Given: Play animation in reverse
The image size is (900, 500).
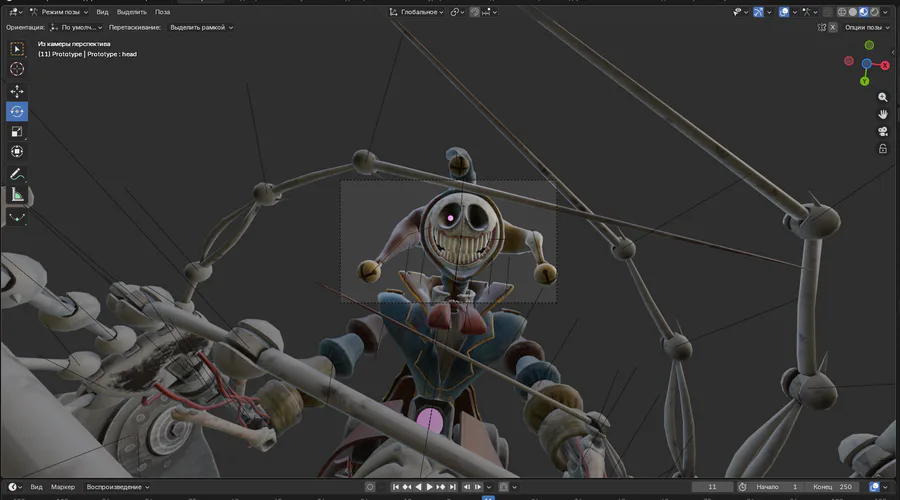Looking at the screenshot, I should tap(418, 487).
